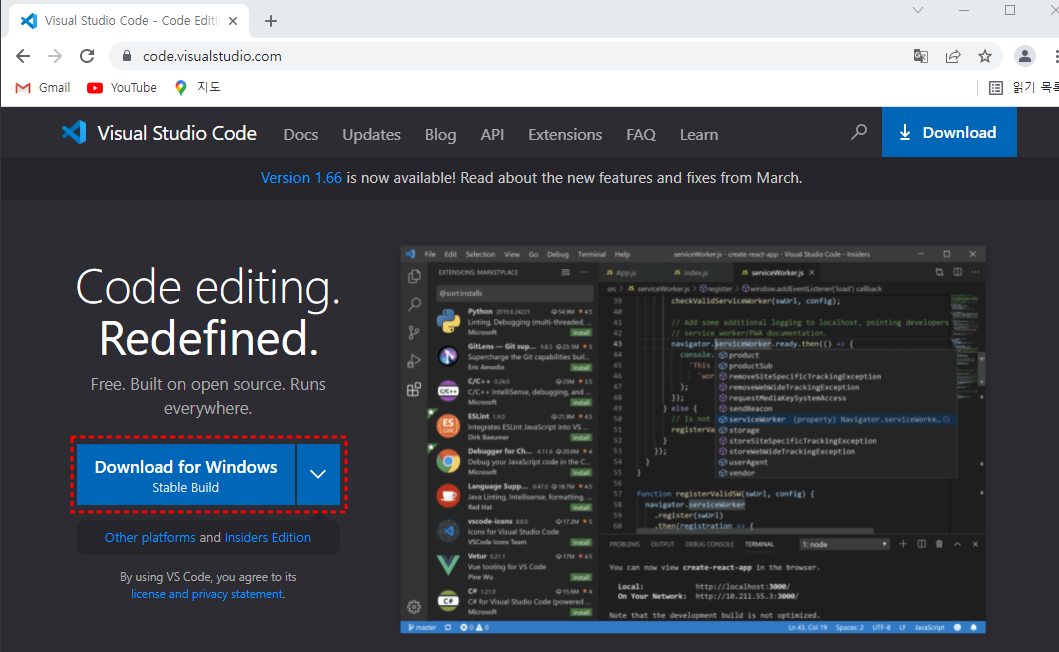The width and height of the screenshot is (1059, 652).
Task: Expand the download options chevron
Action: 318,474
